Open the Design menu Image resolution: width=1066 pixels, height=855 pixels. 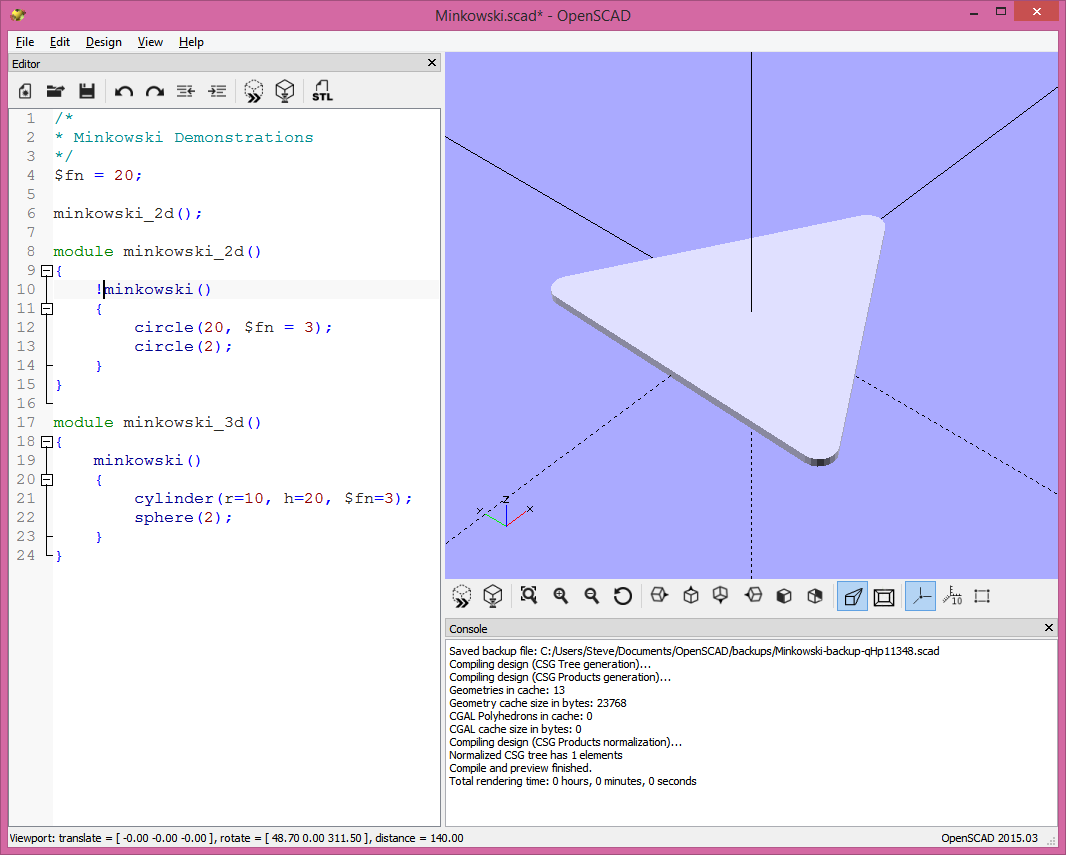coord(103,42)
